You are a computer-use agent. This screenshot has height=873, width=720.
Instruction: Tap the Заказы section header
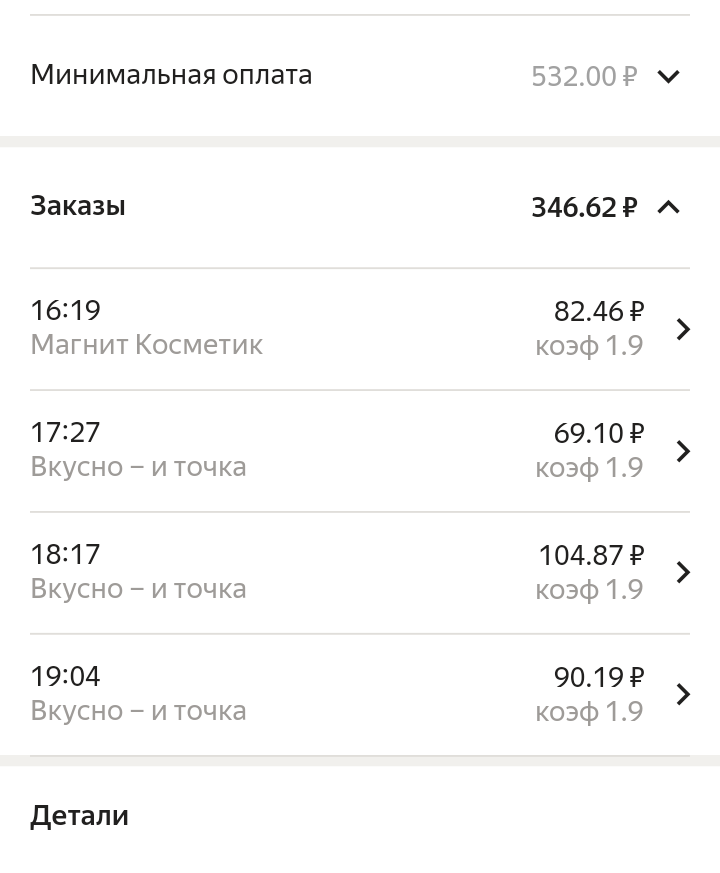coord(78,206)
